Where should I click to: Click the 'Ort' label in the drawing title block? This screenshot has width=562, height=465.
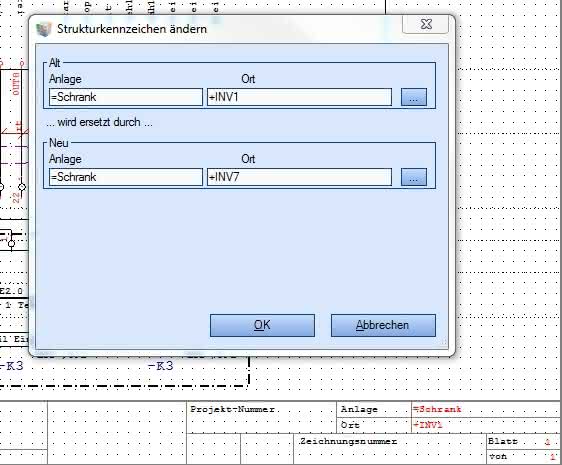350,425
